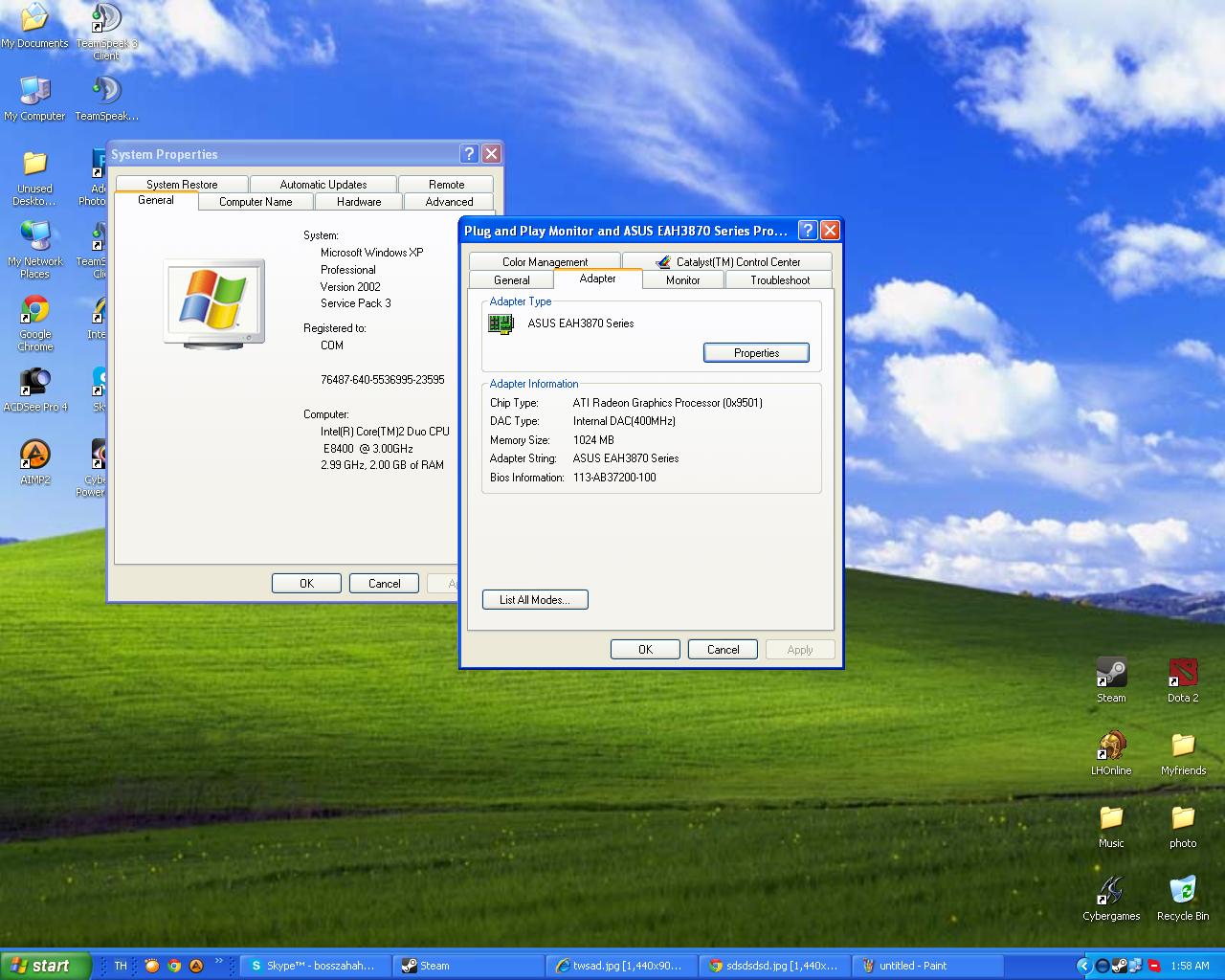The image size is (1225, 980).
Task: Select the Recycle Bin icon
Action: pos(1183,899)
